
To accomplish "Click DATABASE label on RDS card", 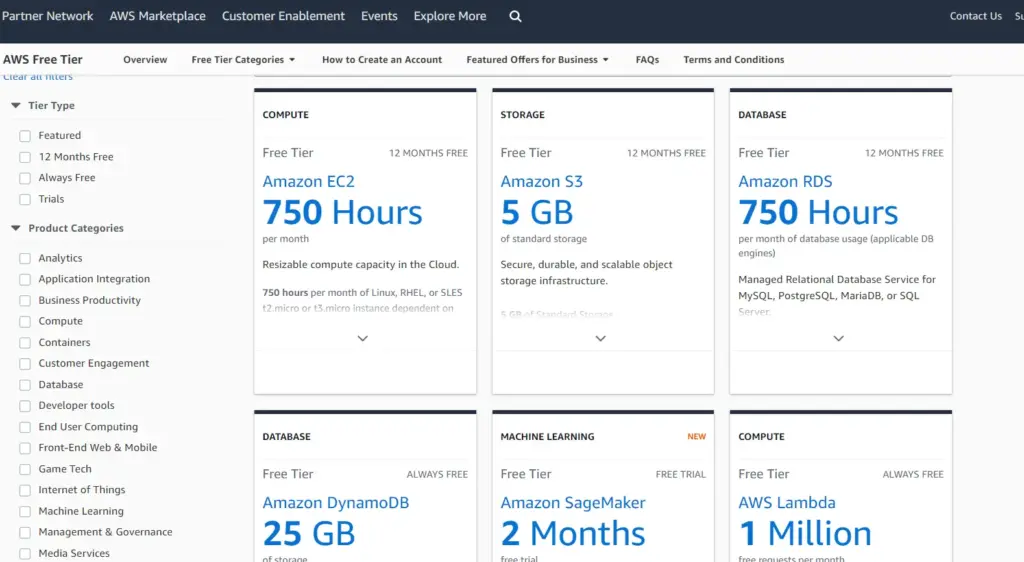I will [x=762, y=115].
